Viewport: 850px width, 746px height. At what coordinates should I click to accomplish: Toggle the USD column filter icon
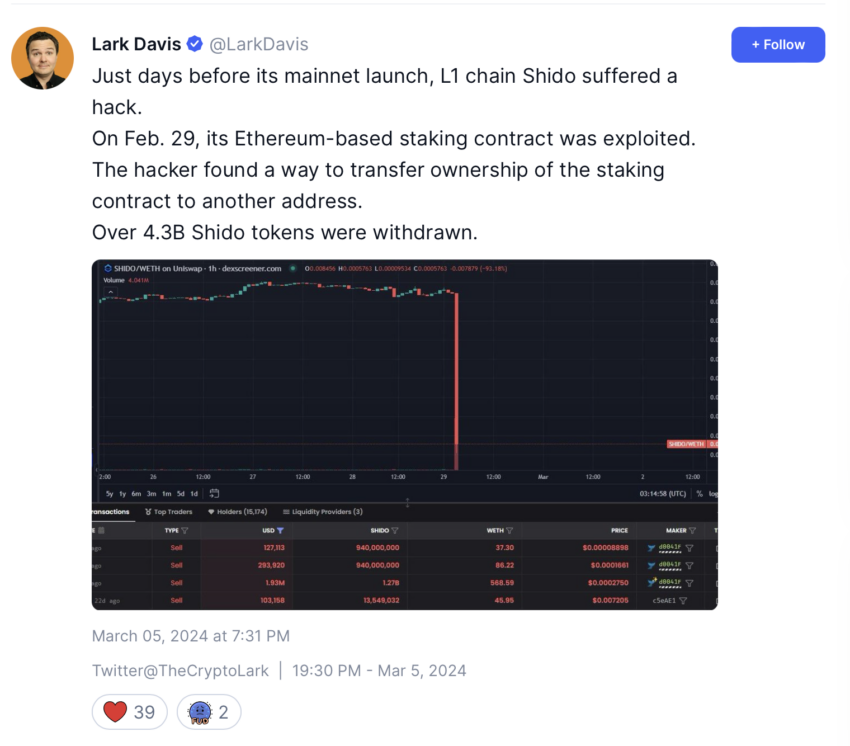[x=280, y=530]
